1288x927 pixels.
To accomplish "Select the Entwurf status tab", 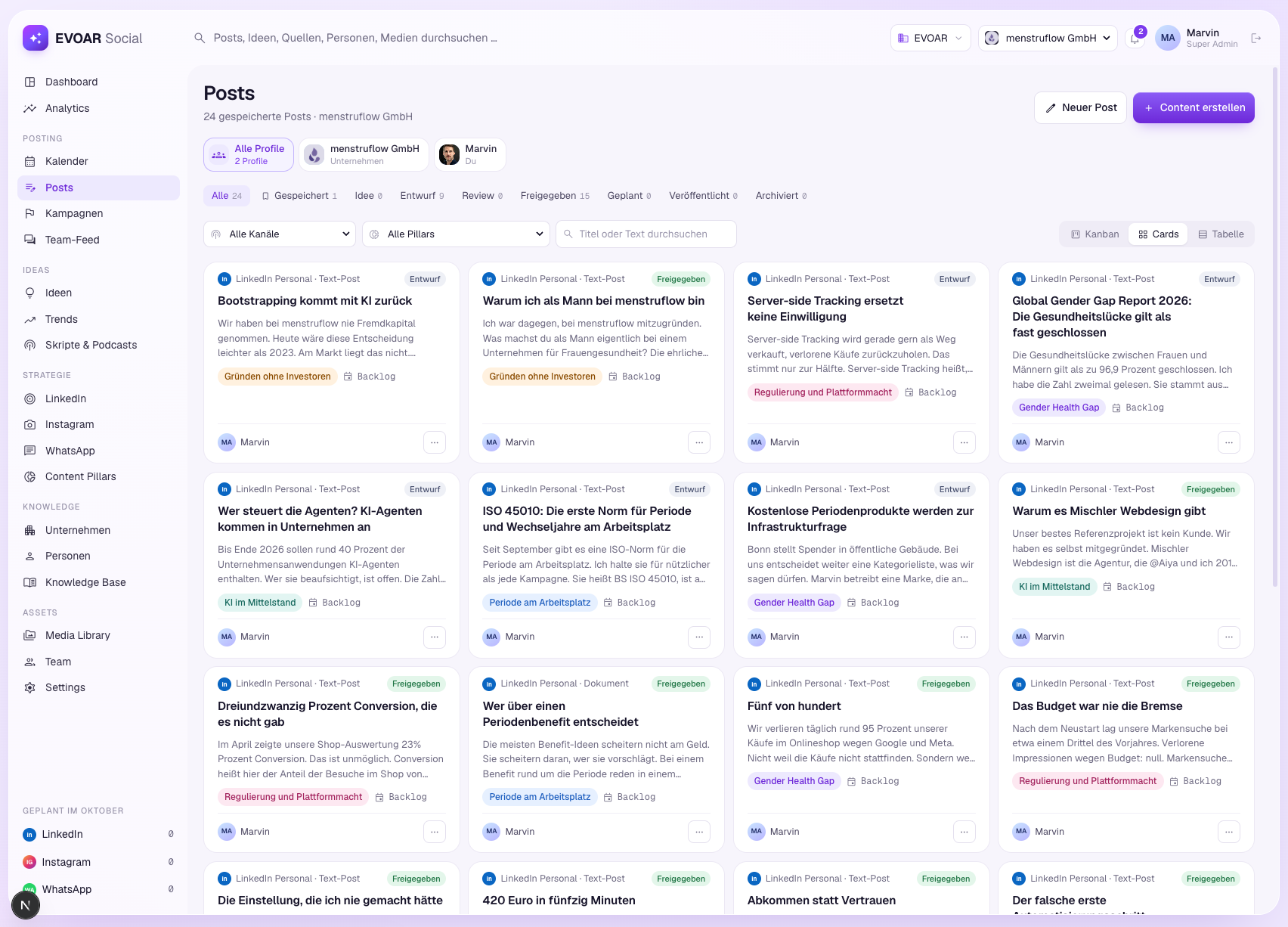I will pos(422,196).
